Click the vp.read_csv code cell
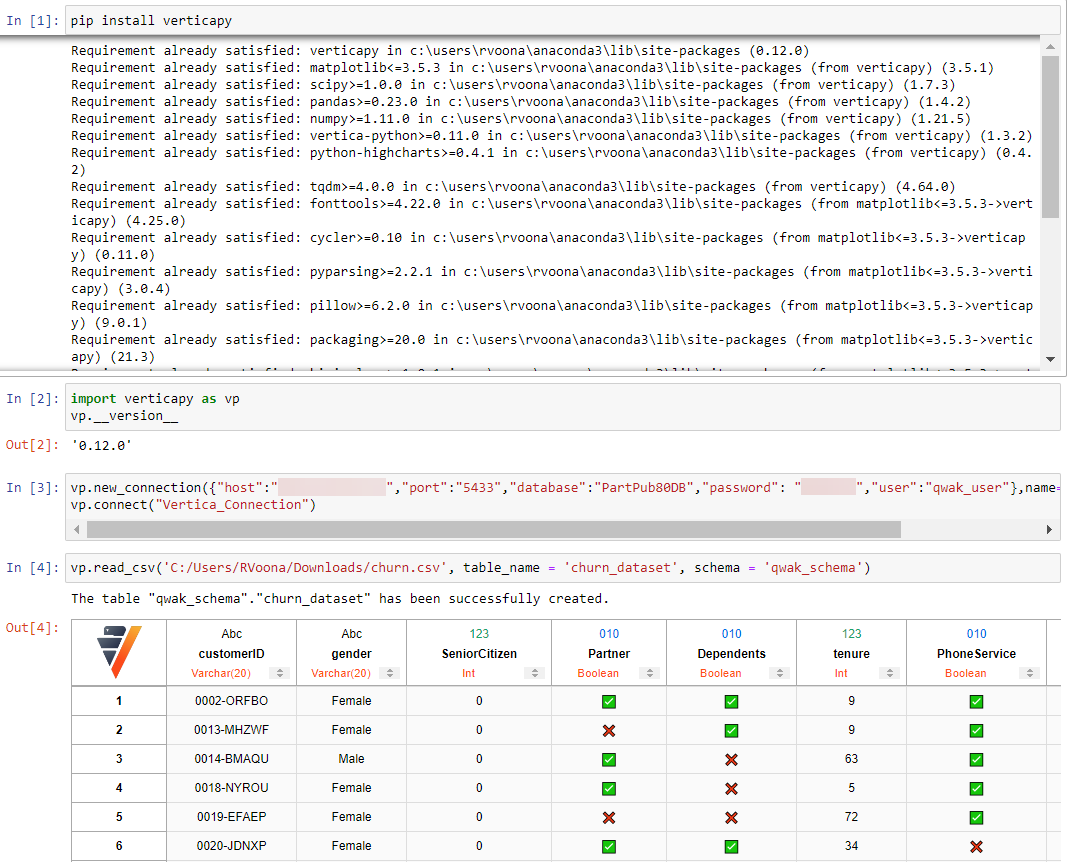 (563, 568)
